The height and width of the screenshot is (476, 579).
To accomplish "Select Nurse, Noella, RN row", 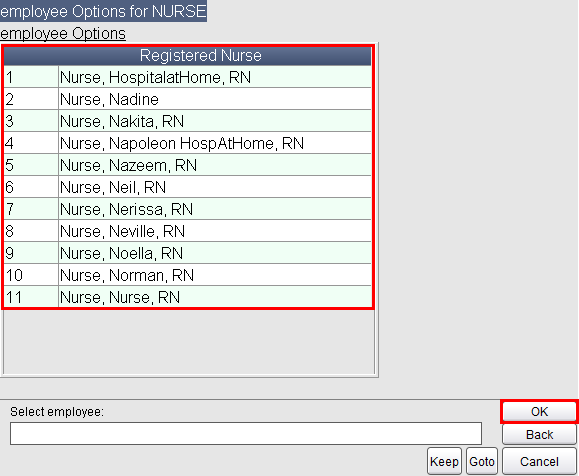I will (x=188, y=253).
